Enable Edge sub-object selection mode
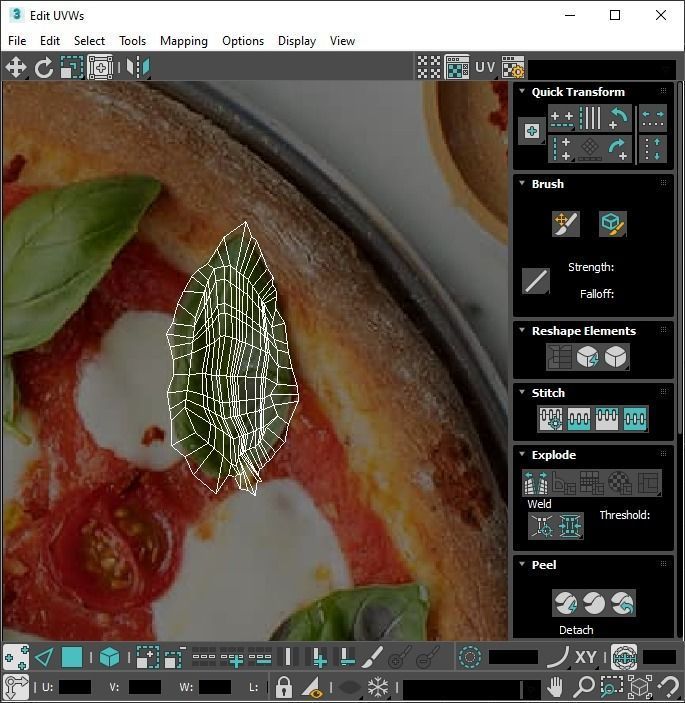The image size is (685, 703). (x=44, y=658)
